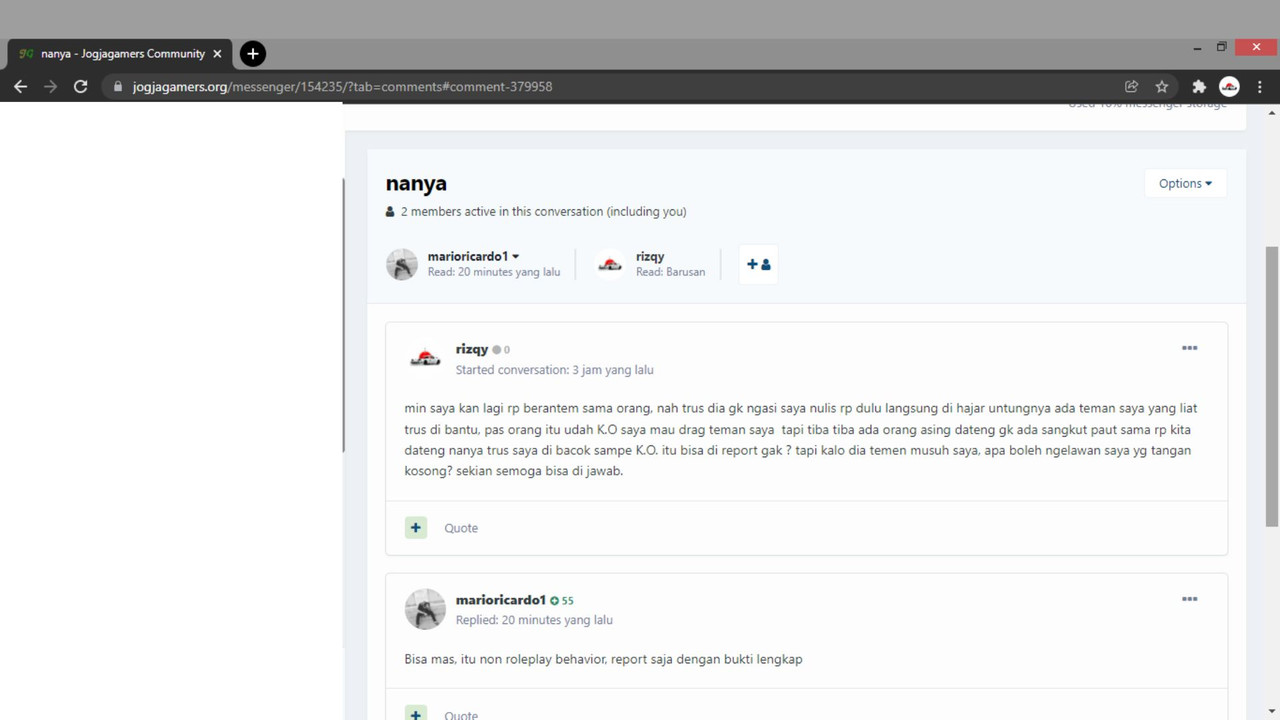Close the nanya - Jogjagamers Community tab

coord(217,54)
